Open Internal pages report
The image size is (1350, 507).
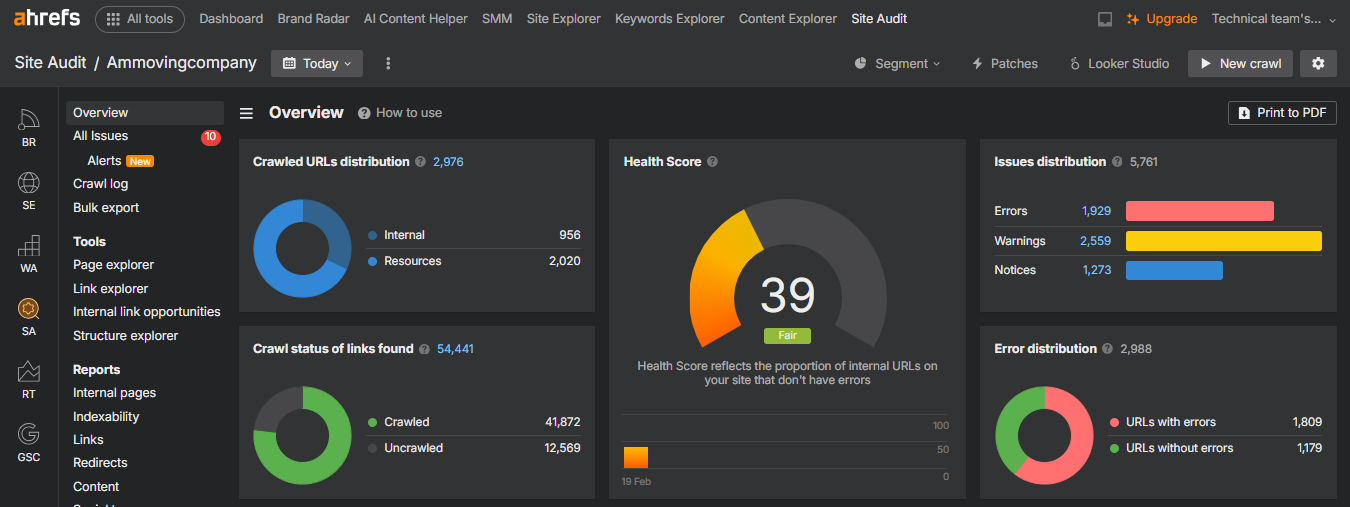click(x=114, y=393)
